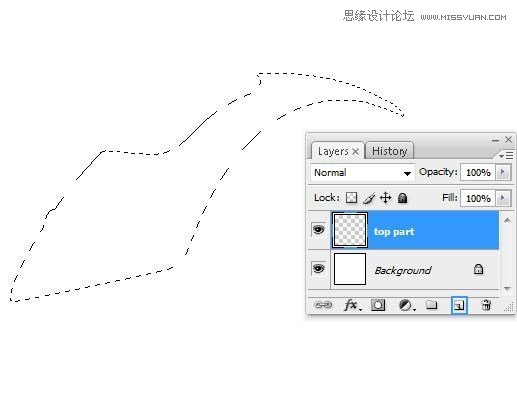Screen dimensions: 517x396
Task: Switch to the History tab
Action: click(x=389, y=151)
